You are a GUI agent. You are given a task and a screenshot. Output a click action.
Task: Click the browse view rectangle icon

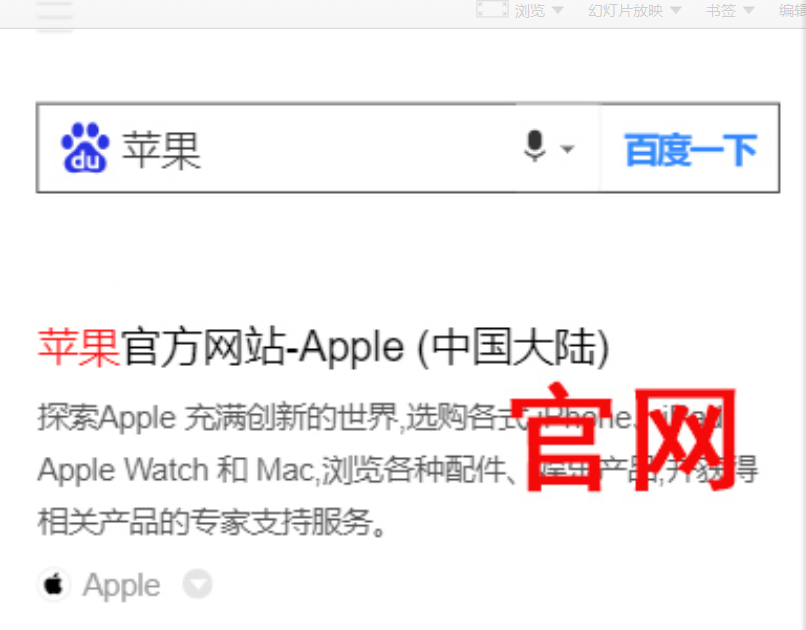tap(492, 9)
